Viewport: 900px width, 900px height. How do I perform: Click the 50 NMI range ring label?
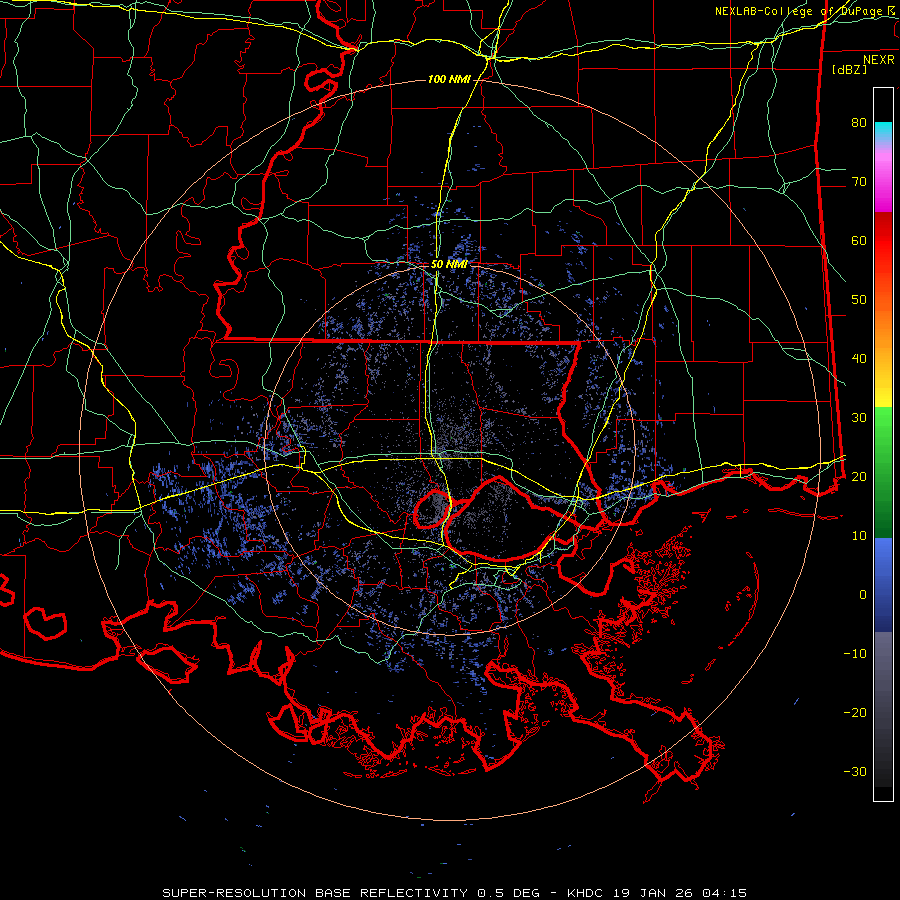point(449,265)
